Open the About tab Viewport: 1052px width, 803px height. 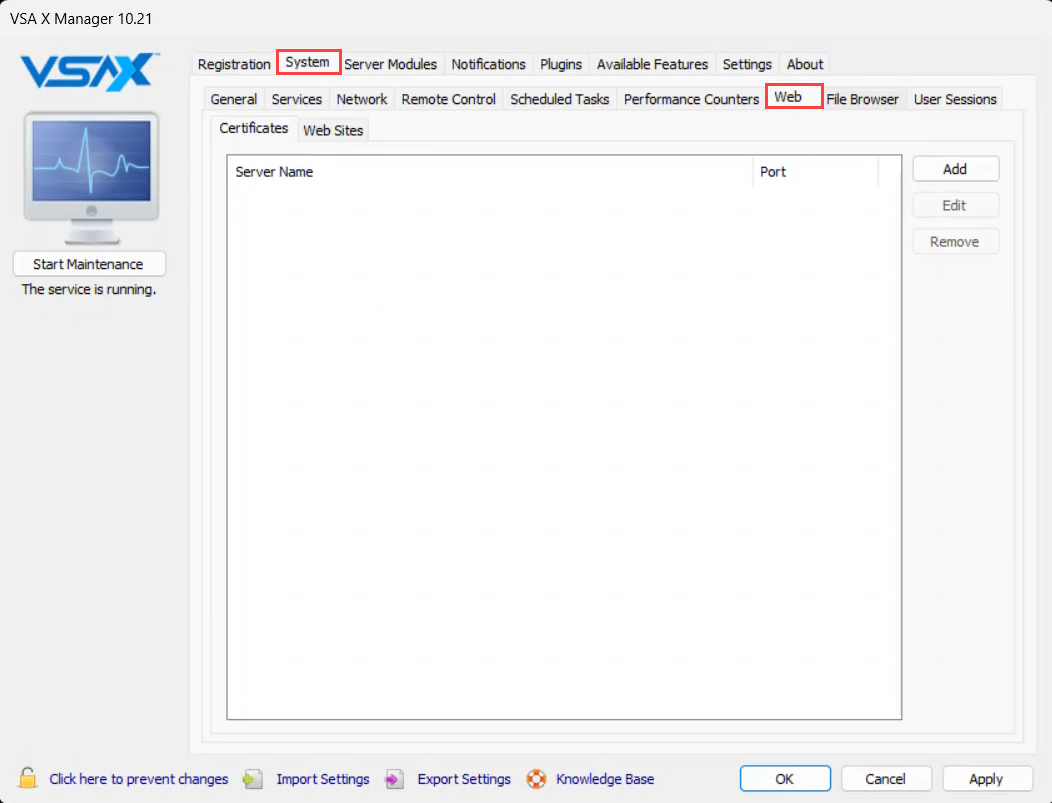pyautogui.click(x=804, y=64)
